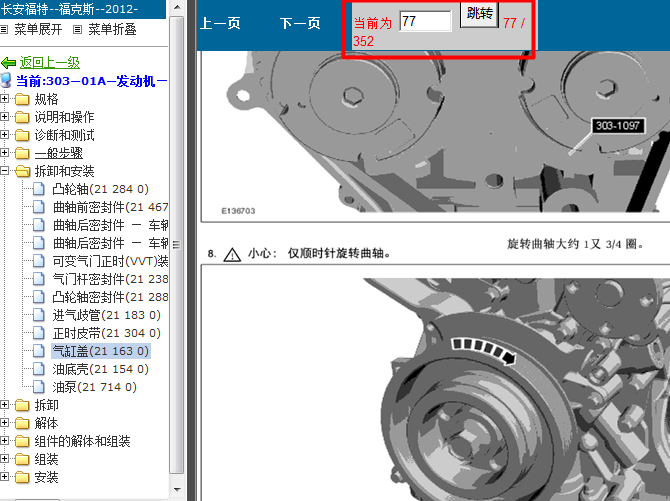670x501 pixels.
Task: Go to previous page with 上一页
Action: point(220,23)
